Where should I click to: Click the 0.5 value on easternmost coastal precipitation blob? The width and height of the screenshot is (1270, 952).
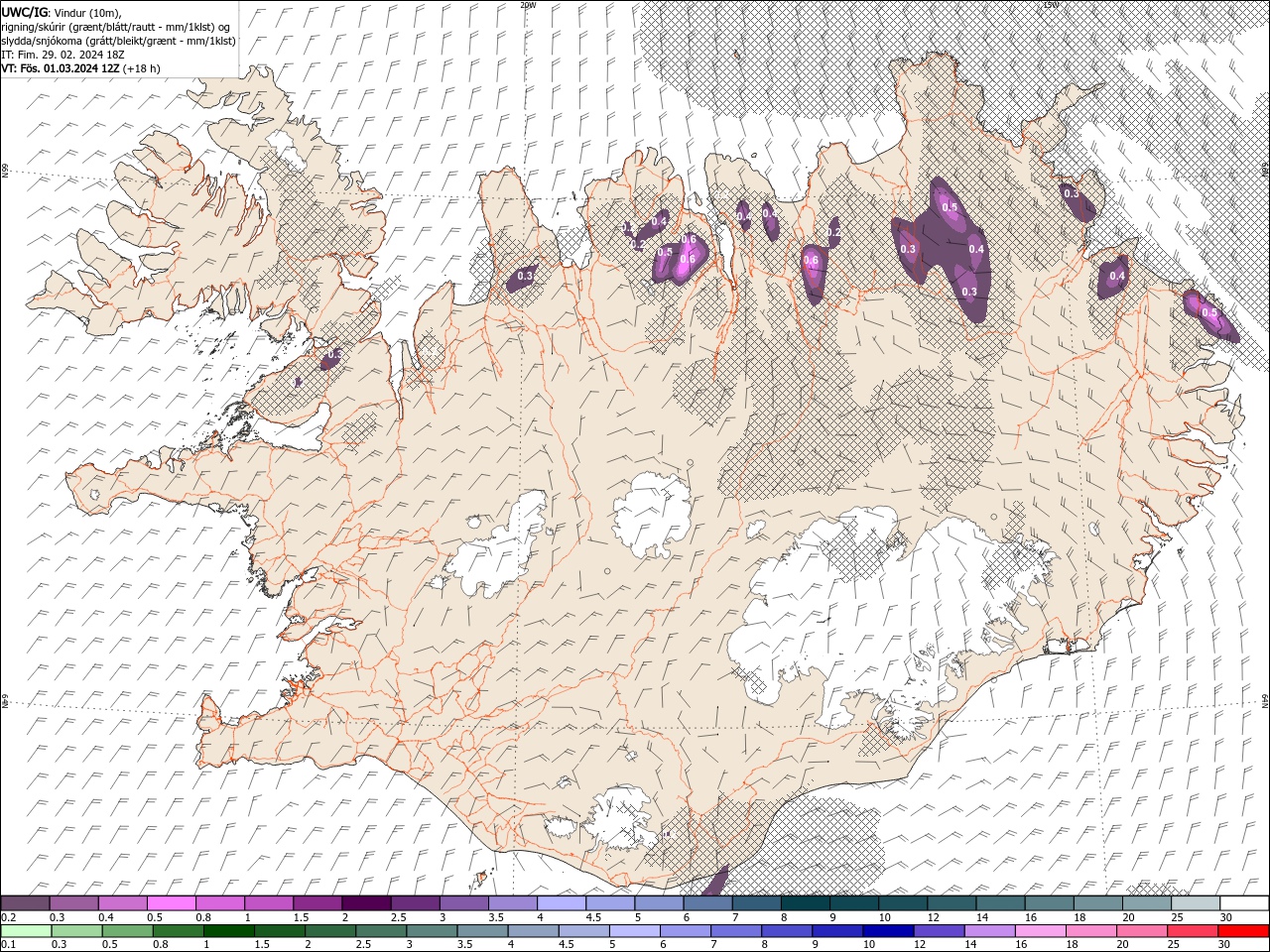pos(1208,312)
